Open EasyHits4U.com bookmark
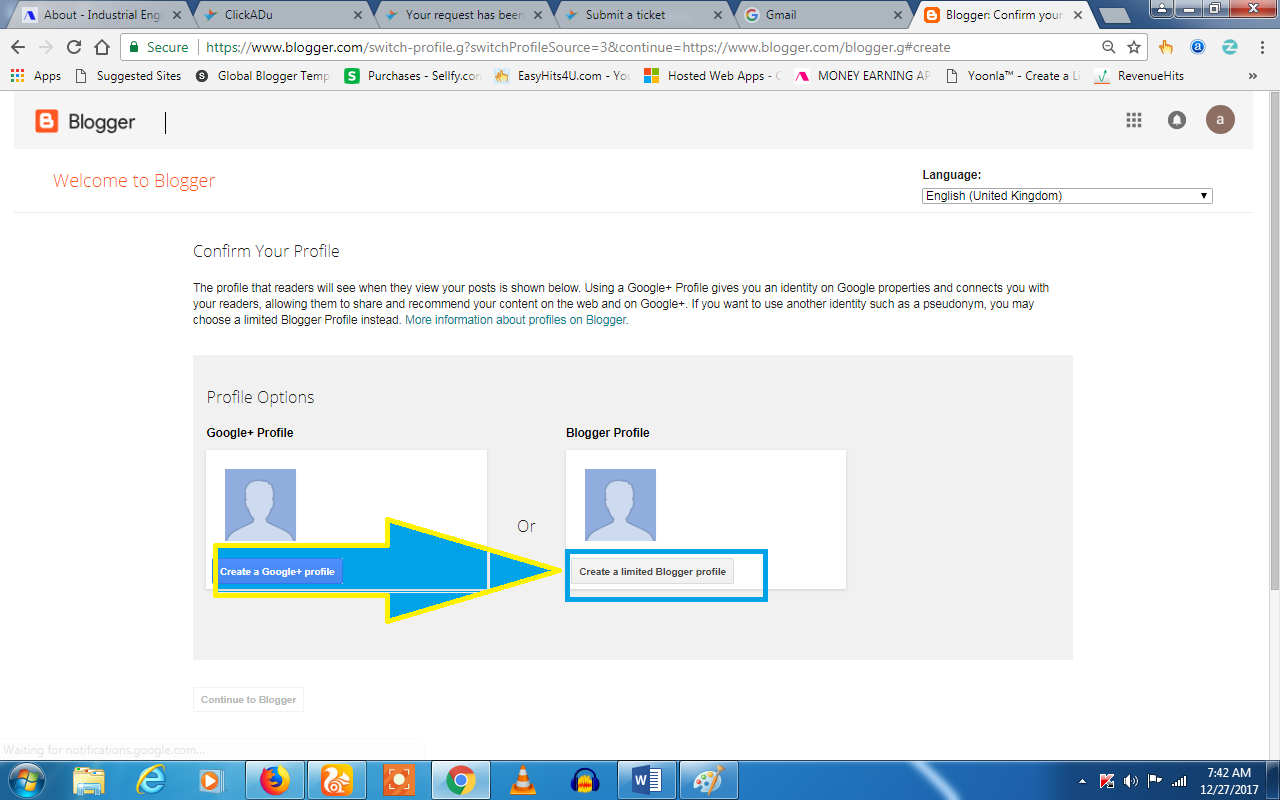This screenshot has height=800, width=1280. pos(562,76)
